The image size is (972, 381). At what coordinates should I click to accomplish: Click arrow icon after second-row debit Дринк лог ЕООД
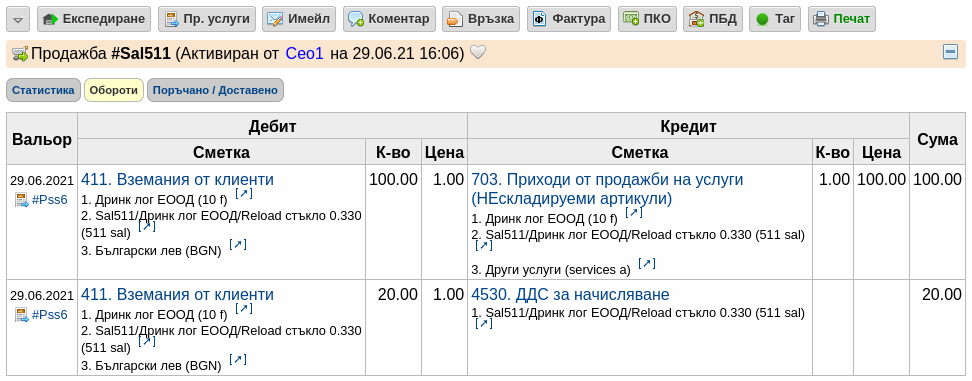tap(244, 309)
